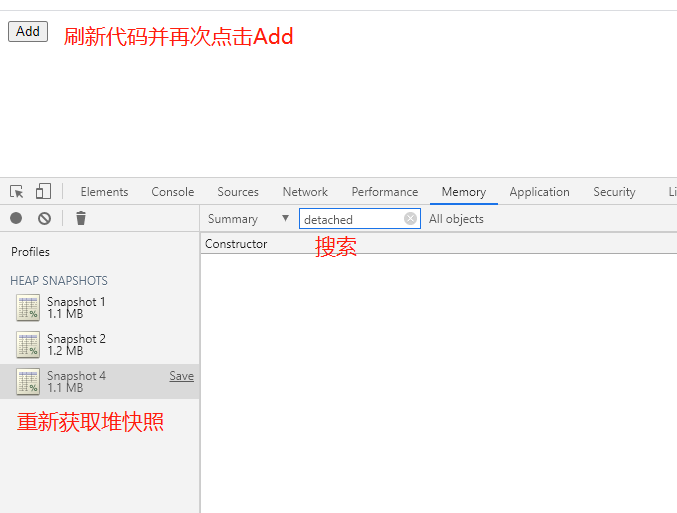Clear the detached filter with the X icon
Viewport: 677px width, 513px height.
click(x=410, y=218)
